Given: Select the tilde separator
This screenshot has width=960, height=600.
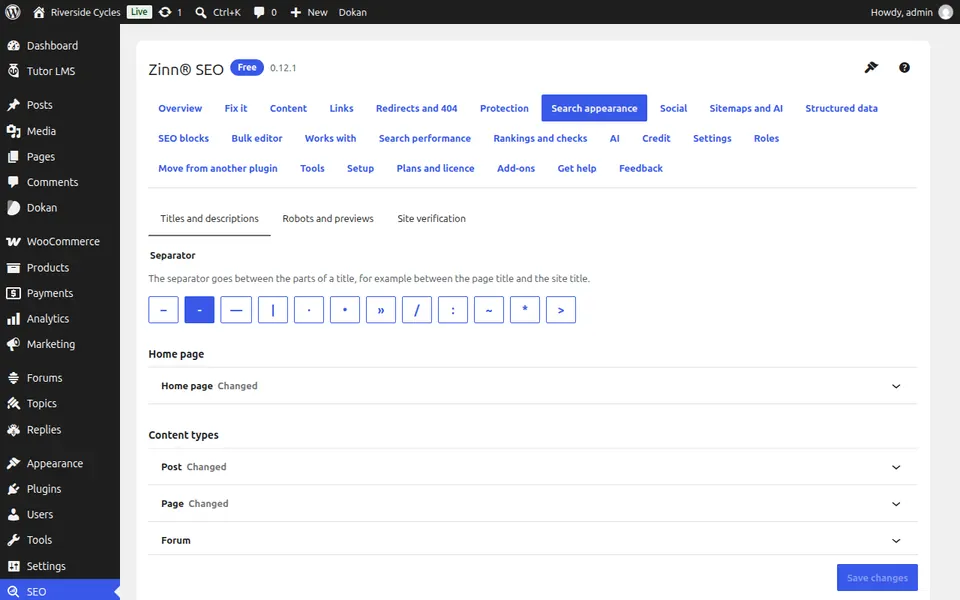Looking at the screenshot, I should pos(489,310).
